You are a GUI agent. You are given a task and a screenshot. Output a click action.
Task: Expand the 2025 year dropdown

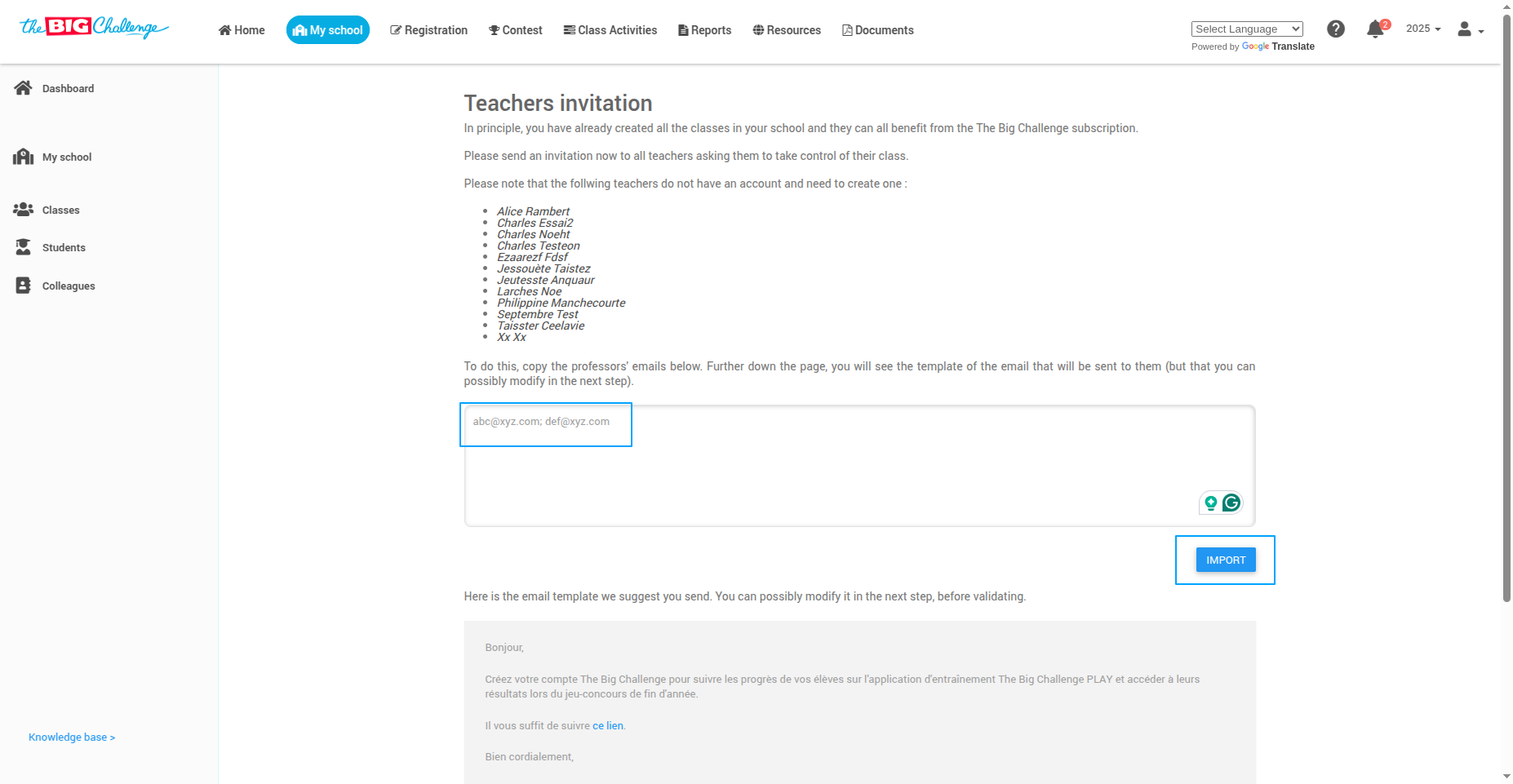coord(1422,29)
